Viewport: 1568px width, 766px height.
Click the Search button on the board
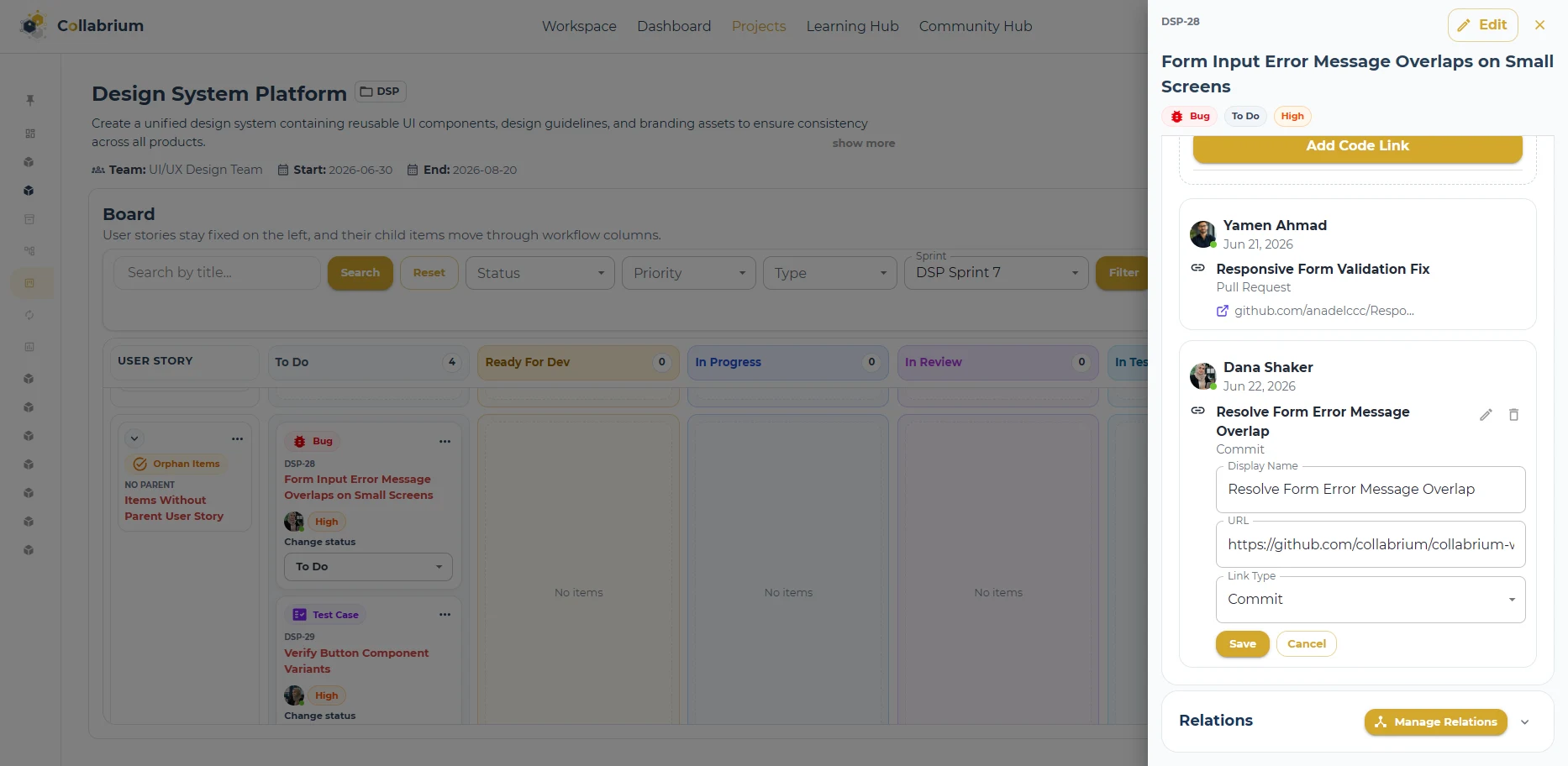(360, 273)
